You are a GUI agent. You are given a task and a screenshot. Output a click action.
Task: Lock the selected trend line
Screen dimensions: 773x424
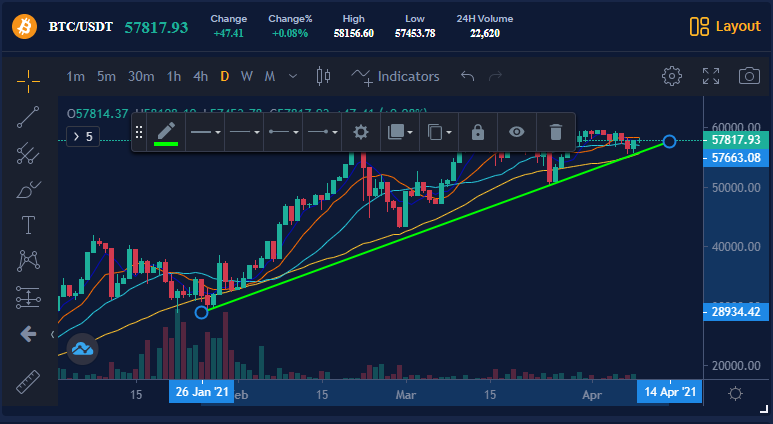tap(478, 132)
